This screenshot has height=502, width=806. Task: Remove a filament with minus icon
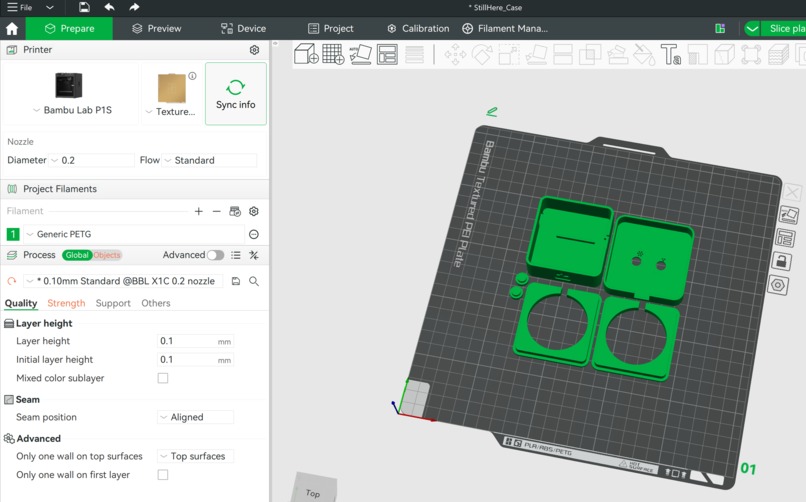pos(216,211)
